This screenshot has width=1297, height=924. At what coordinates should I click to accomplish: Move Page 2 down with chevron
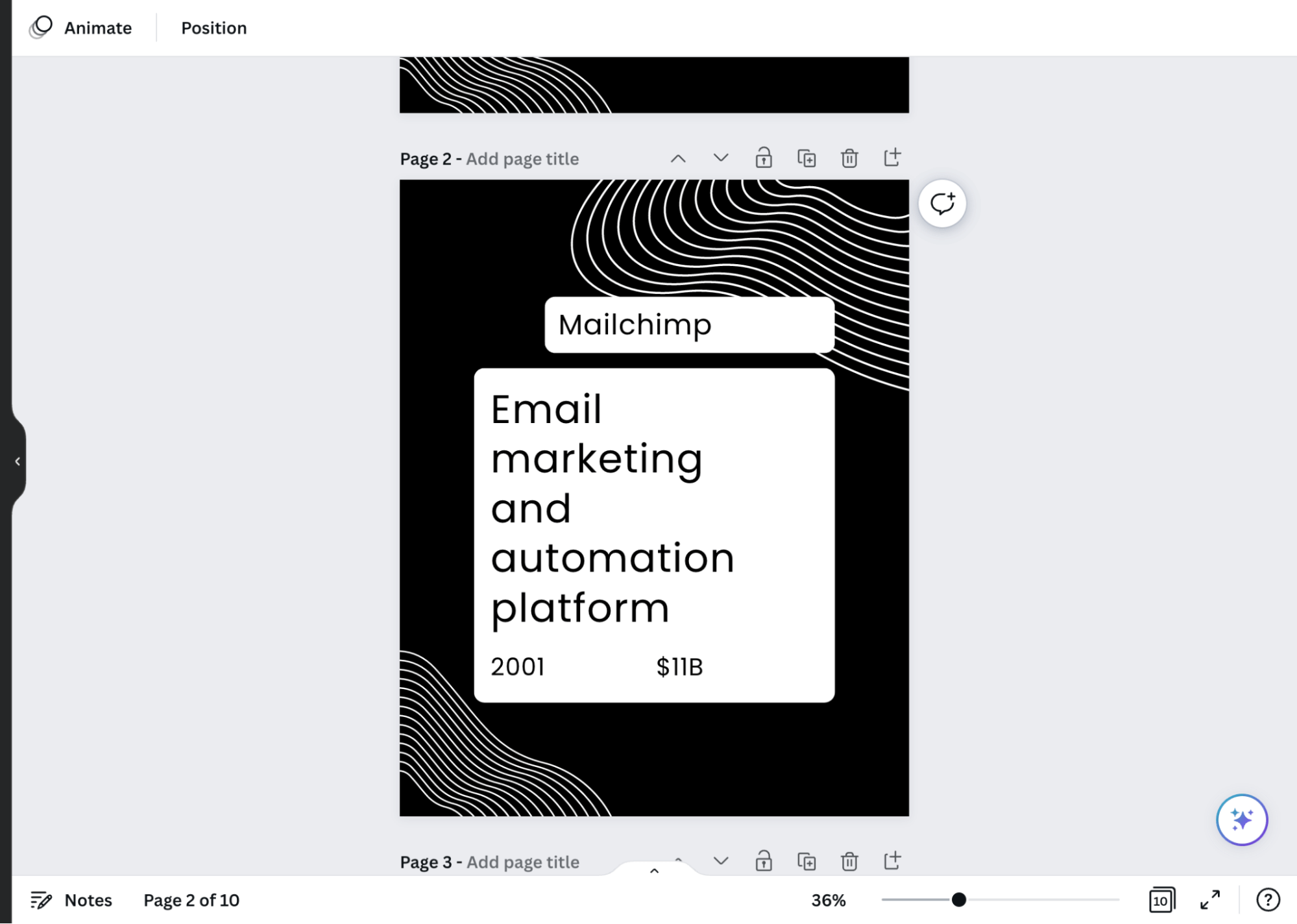pos(721,158)
